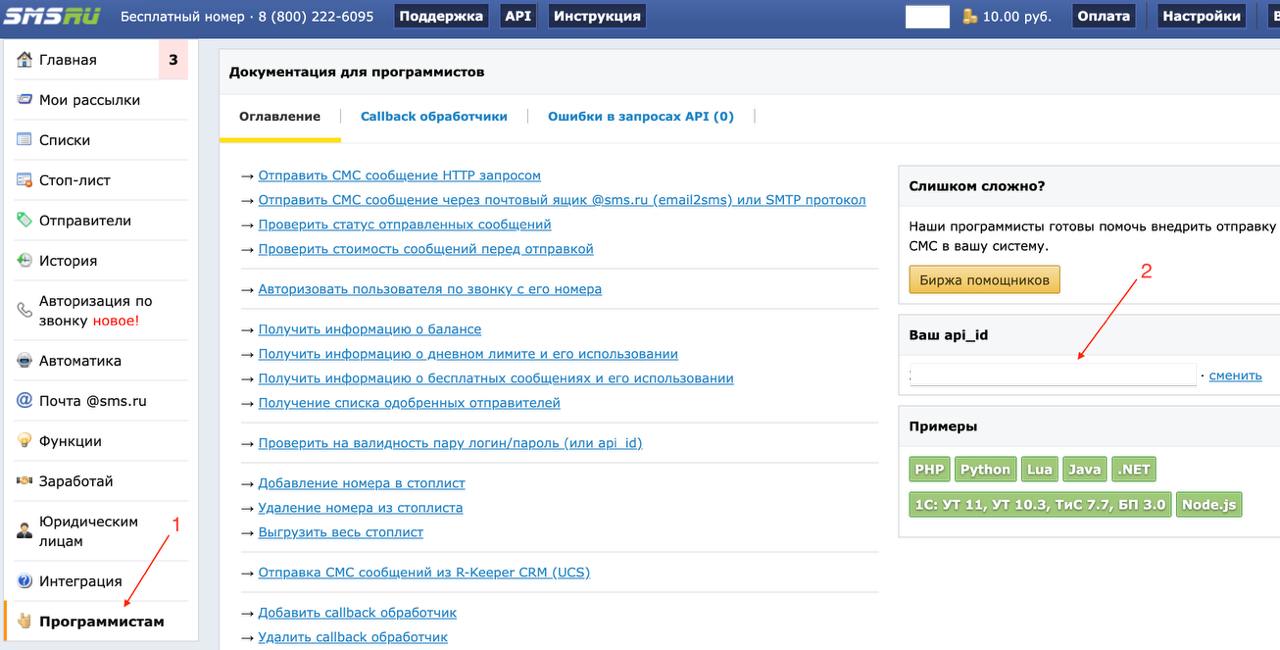Click the История clock icon
Image resolution: width=1280 pixels, height=650 pixels.
click(x=25, y=261)
